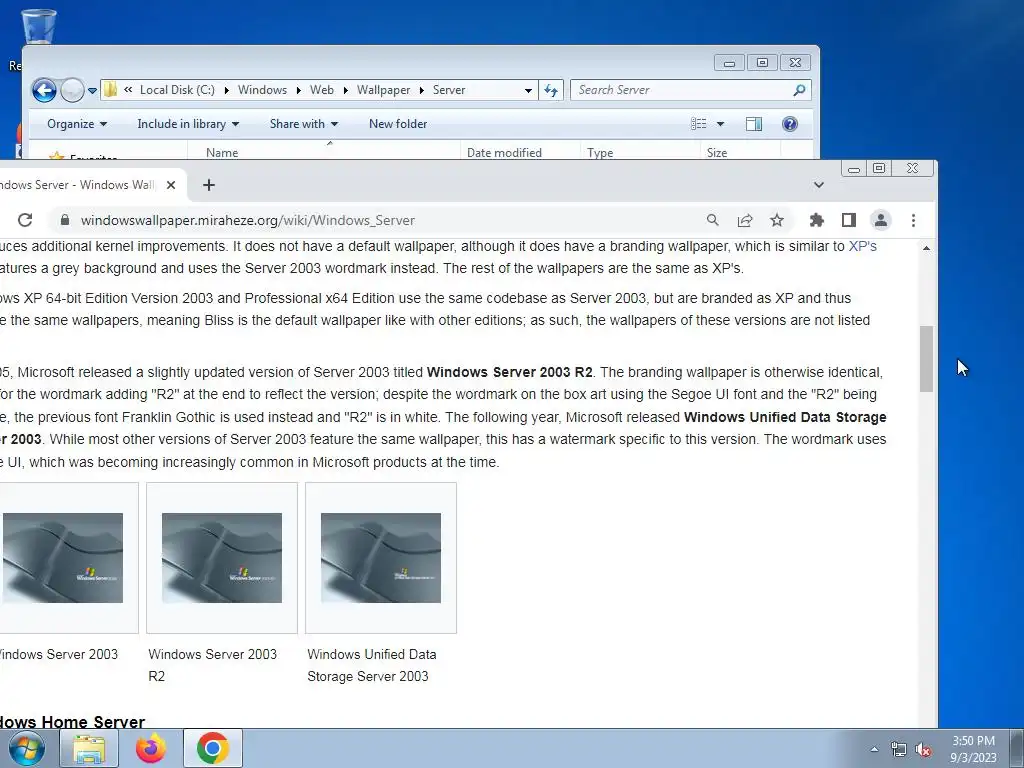Open the views more options arrow

720,124
